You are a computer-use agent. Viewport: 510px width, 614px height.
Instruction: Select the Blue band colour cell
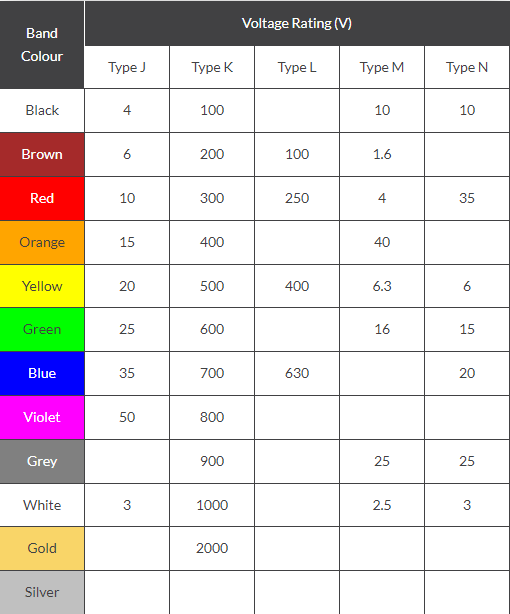tap(42, 373)
